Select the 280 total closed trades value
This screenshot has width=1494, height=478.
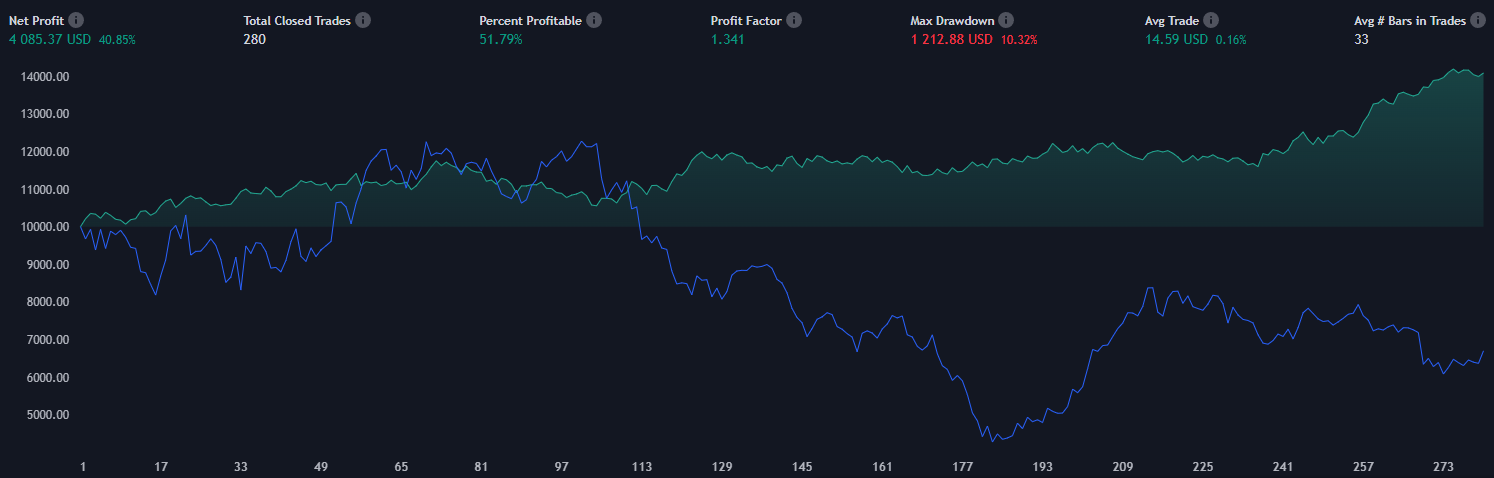[x=254, y=39]
